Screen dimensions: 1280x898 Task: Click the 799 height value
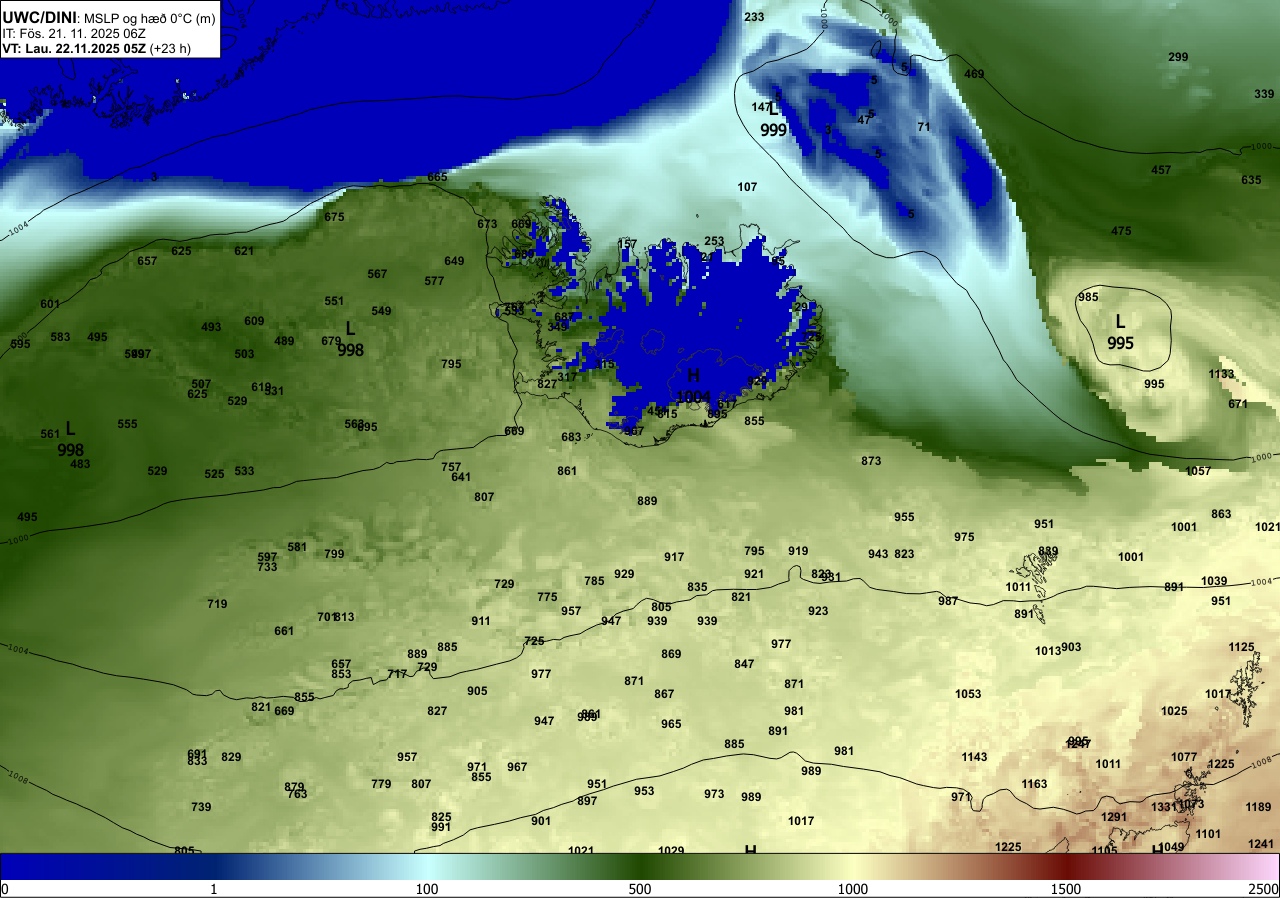(x=334, y=554)
